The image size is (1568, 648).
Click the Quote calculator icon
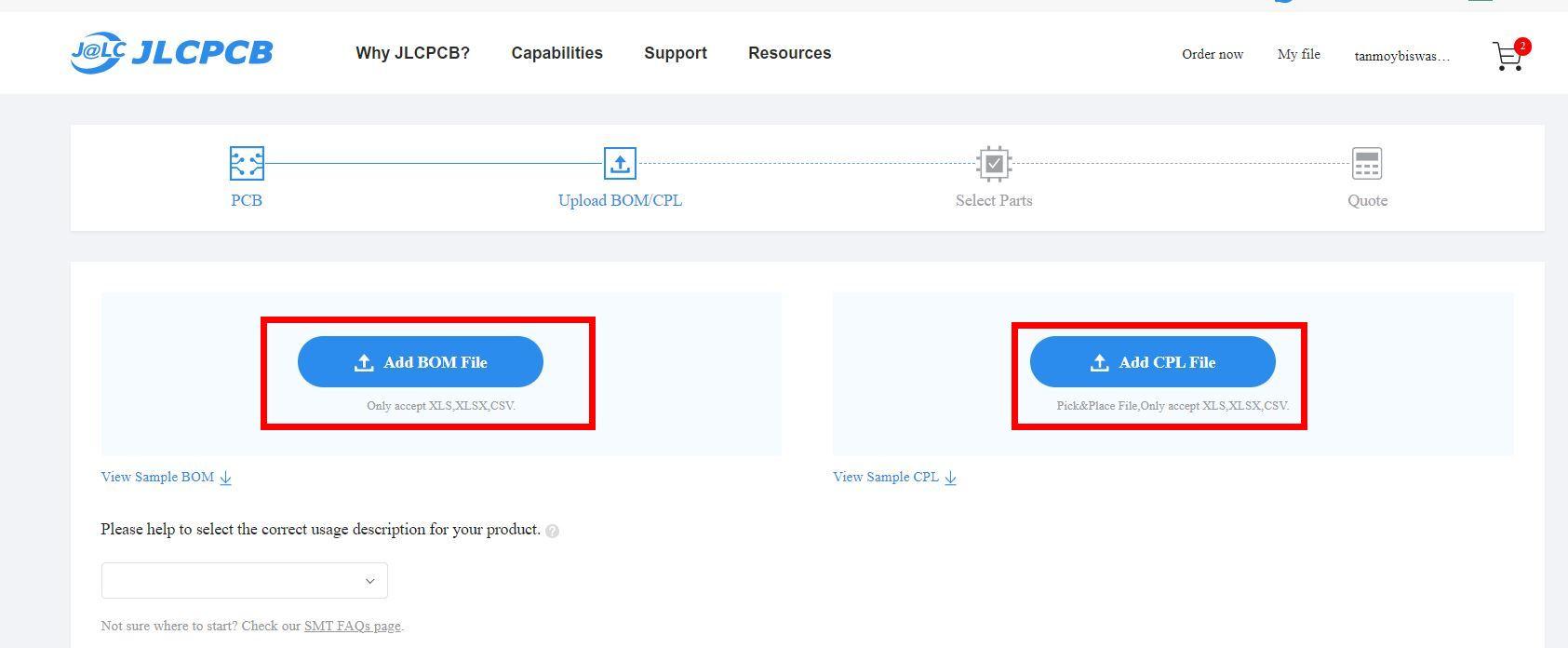(1367, 164)
